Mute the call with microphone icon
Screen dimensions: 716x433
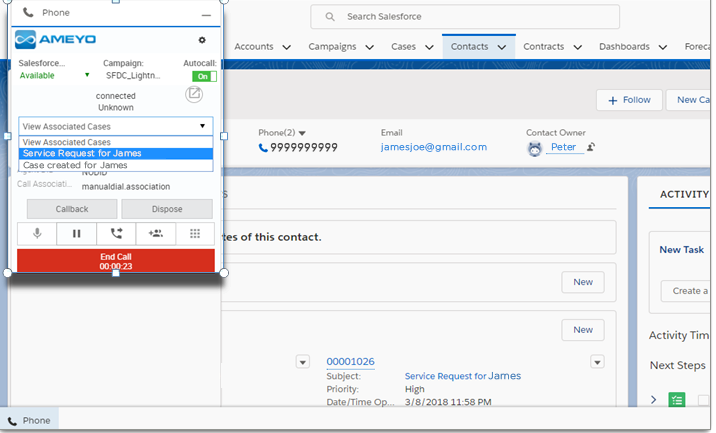pyautogui.click(x=37, y=233)
